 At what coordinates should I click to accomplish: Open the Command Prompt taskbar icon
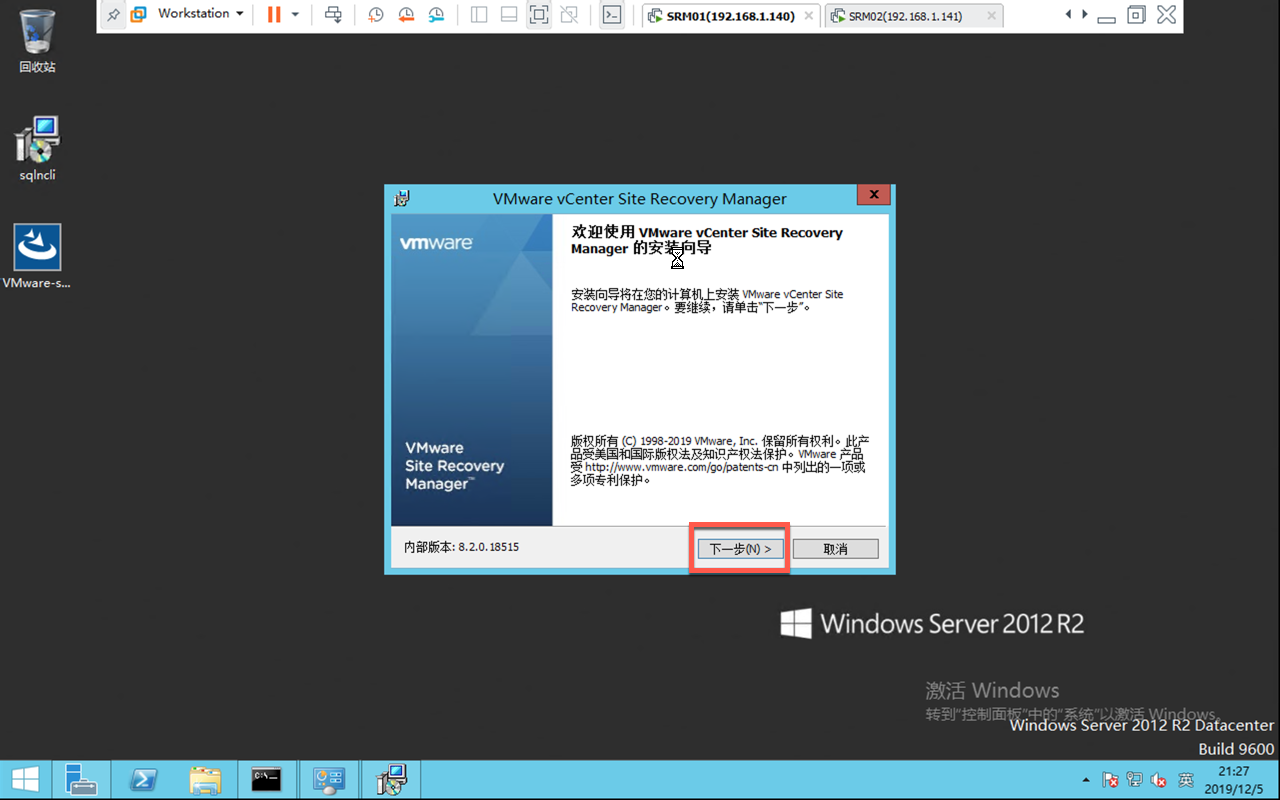pos(266,780)
